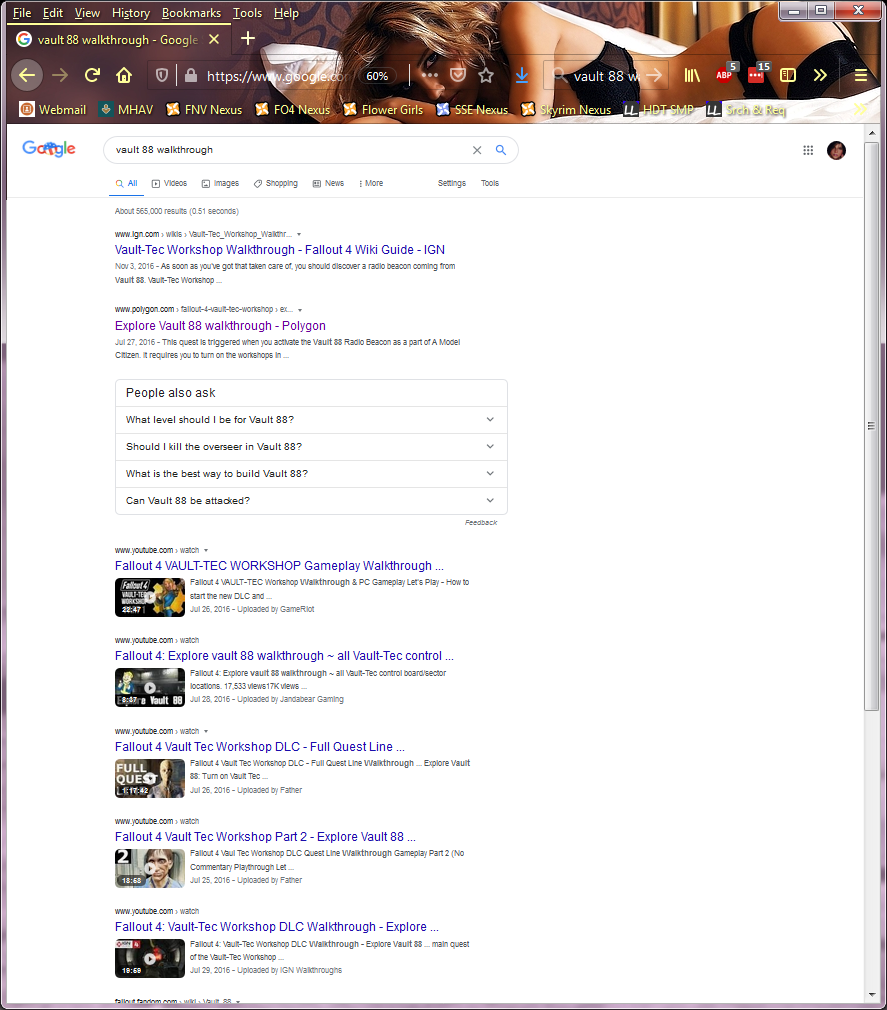This screenshot has width=887, height=1010.
Task: Go back with the browser back arrow
Action: coord(27,75)
